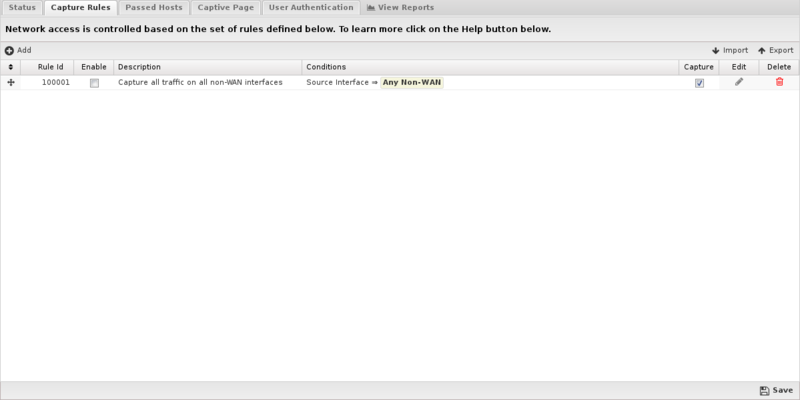Click the move handle icon of rule 100001

coord(11,82)
